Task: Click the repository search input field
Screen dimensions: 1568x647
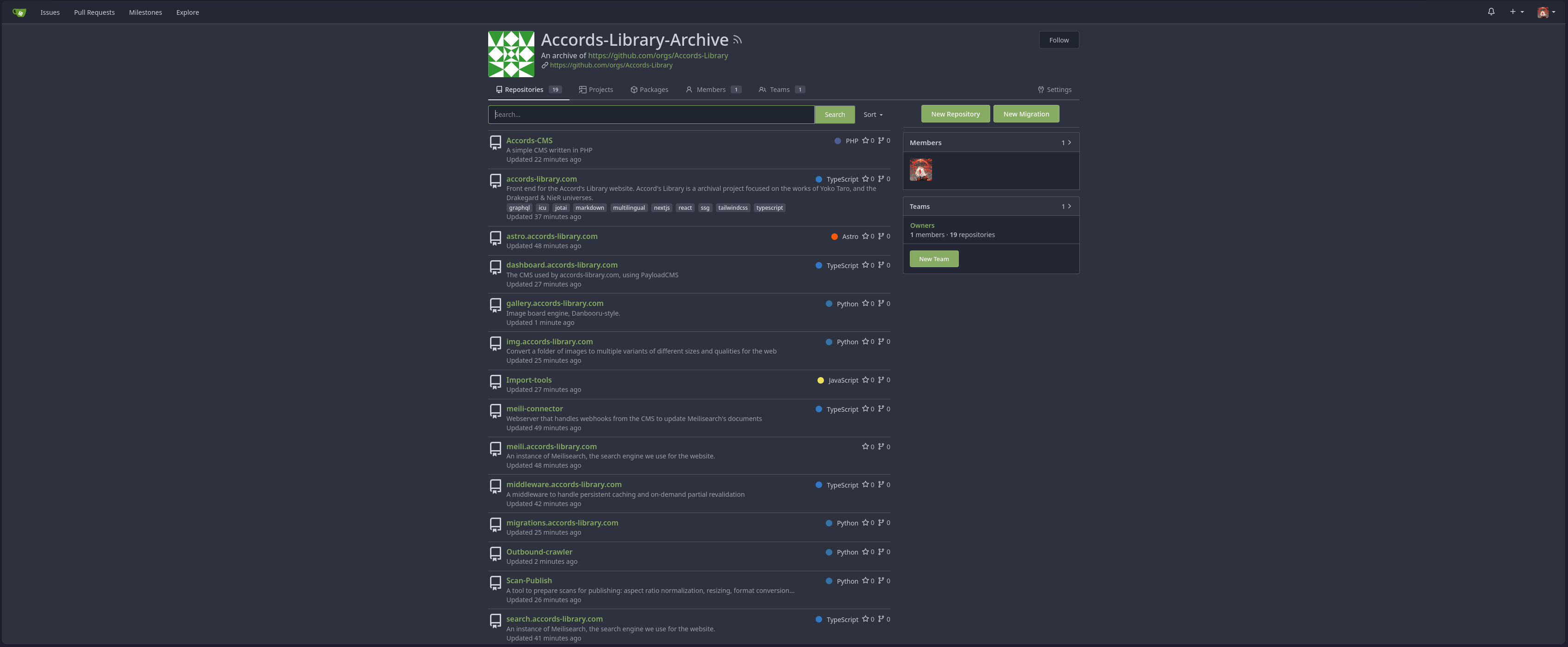Action: click(x=651, y=113)
